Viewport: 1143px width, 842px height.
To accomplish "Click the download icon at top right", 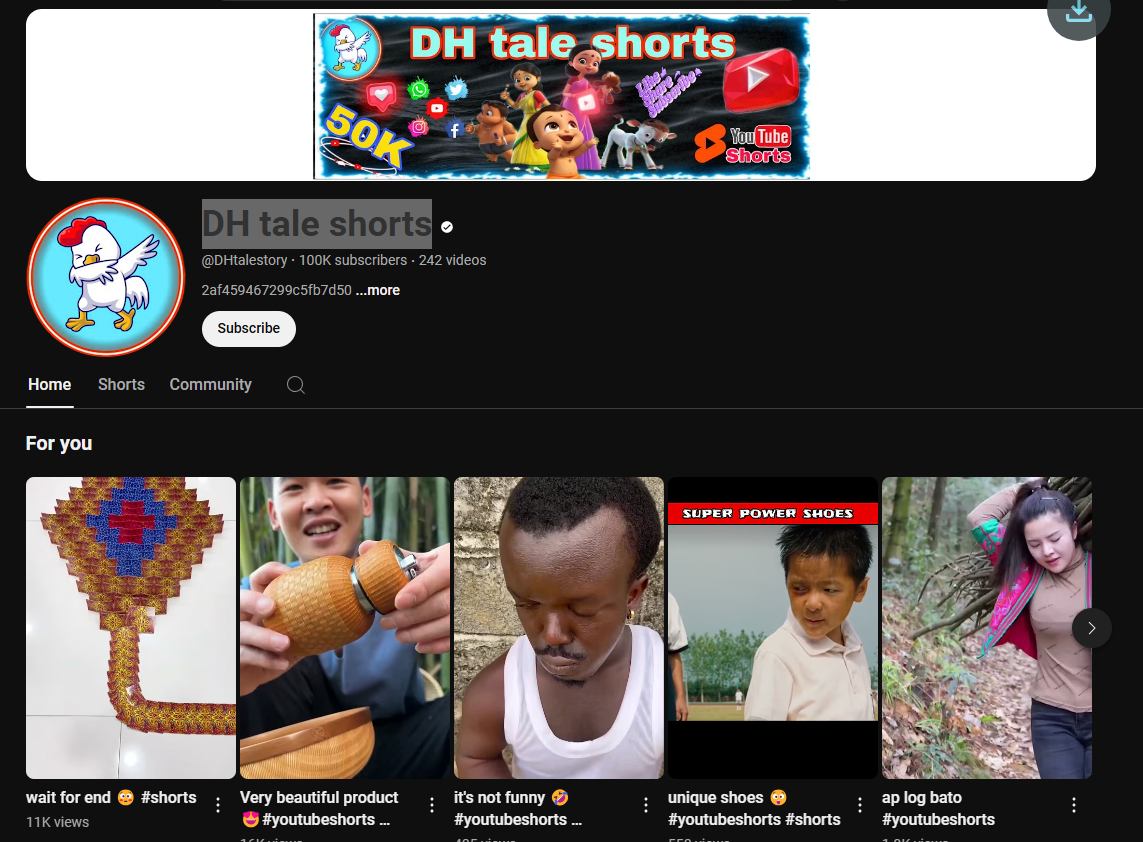I will click(x=1078, y=11).
